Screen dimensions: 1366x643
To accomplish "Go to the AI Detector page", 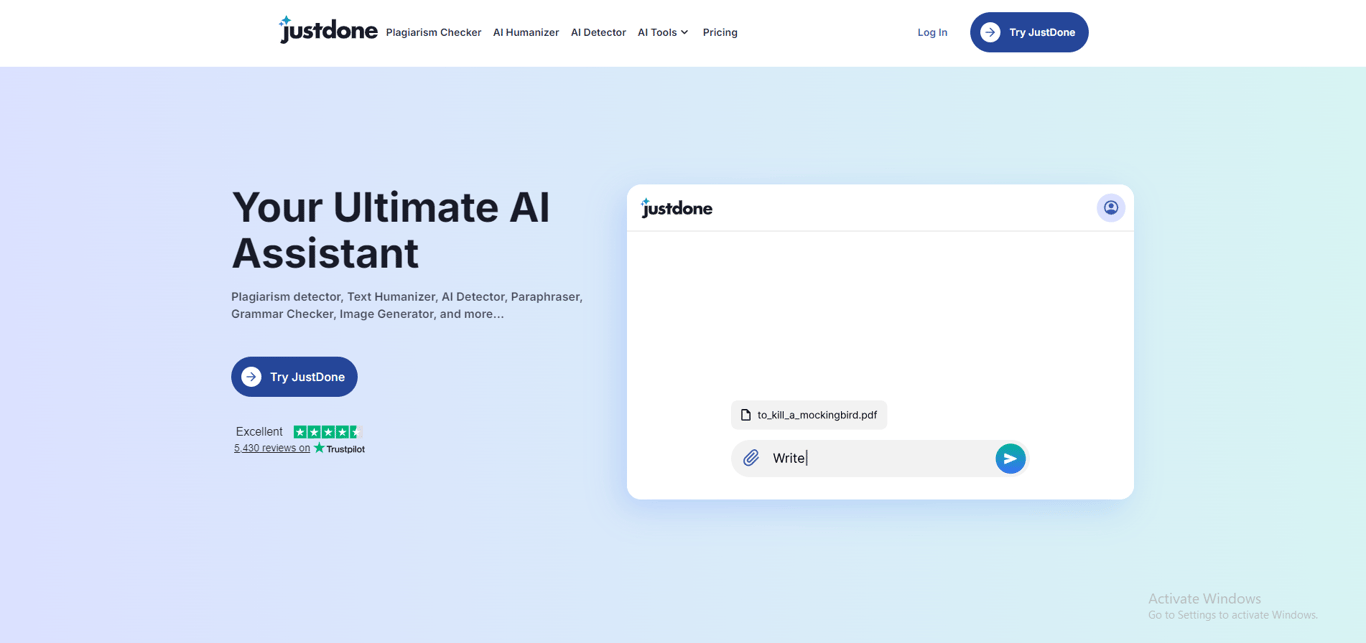I will [x=598, y=32].
